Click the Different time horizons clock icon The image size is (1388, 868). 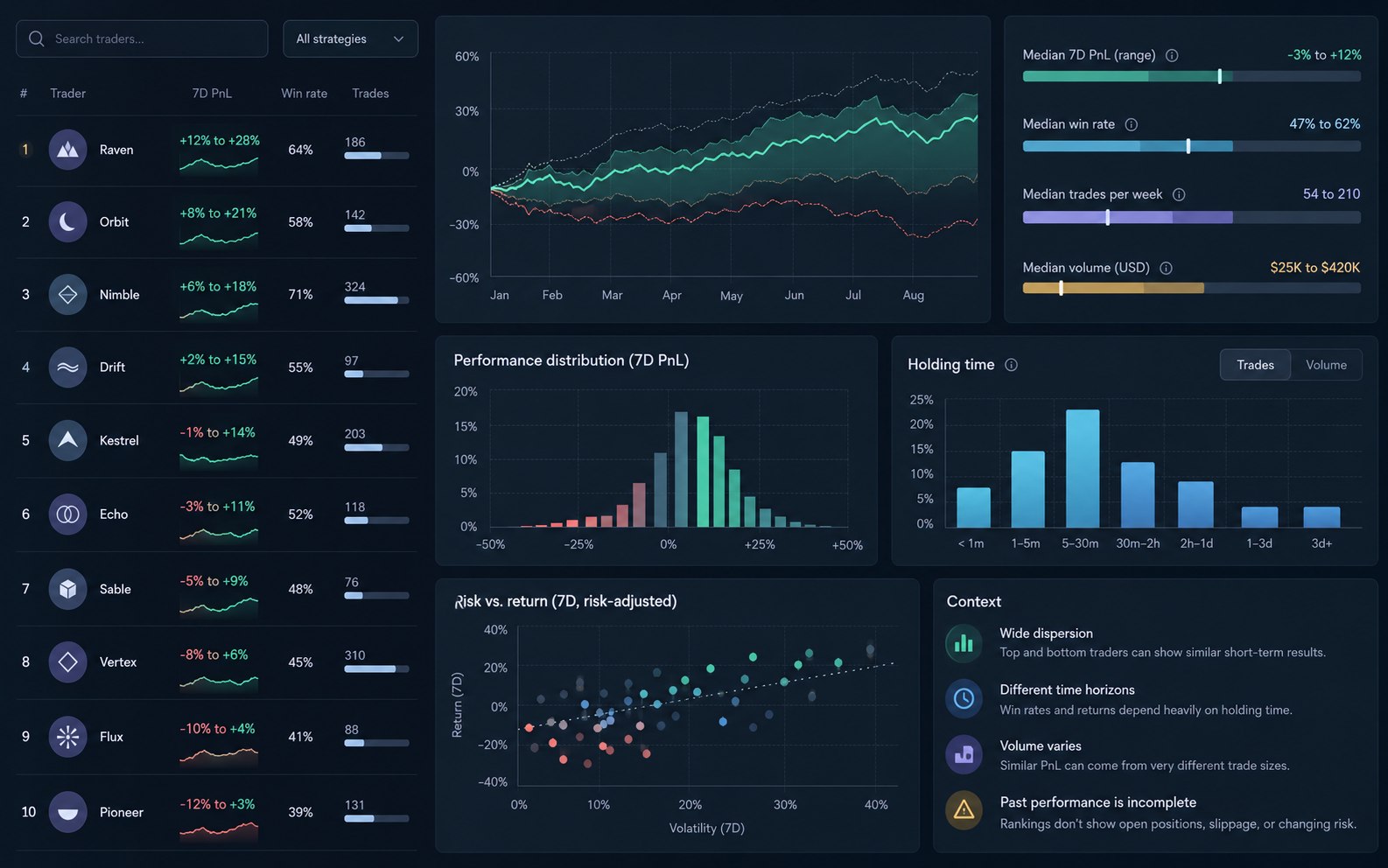coord(964,698)
